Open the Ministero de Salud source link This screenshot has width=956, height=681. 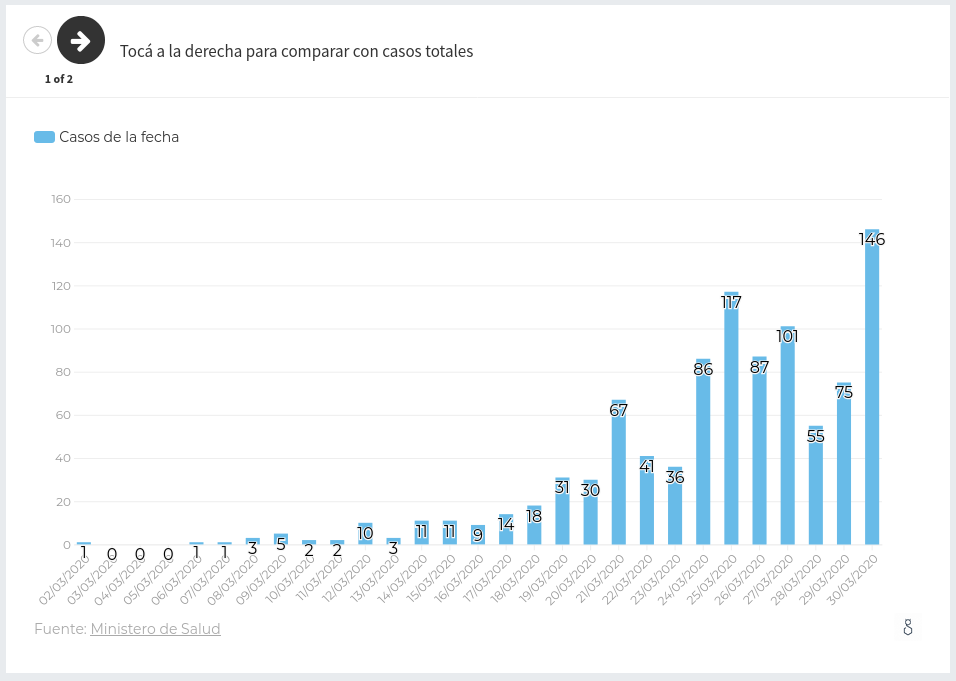click(155, 629)
